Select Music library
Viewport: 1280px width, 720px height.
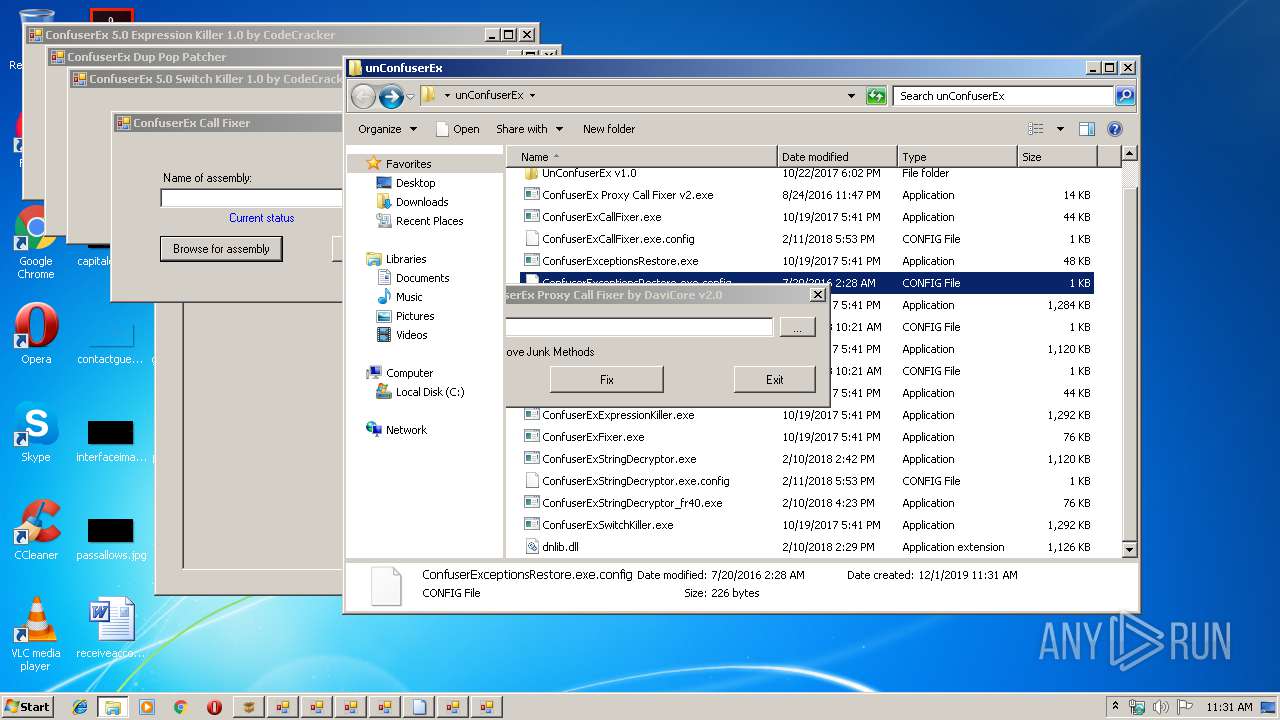(409, 297)
